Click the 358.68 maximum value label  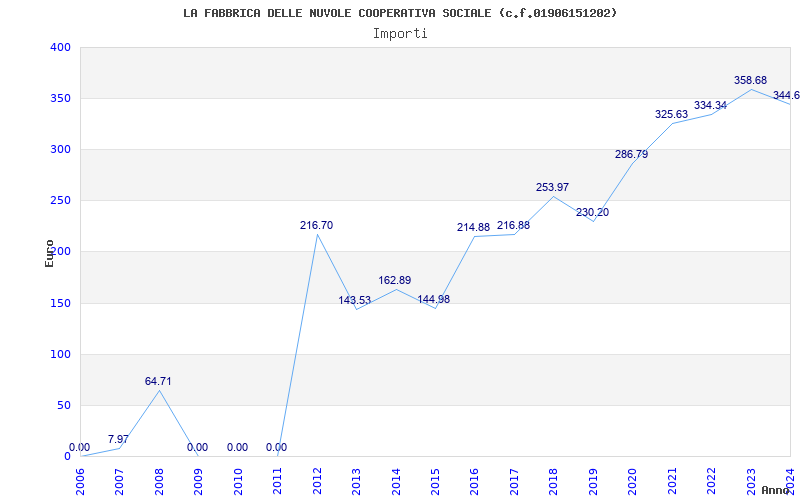(x=751, y=81)
